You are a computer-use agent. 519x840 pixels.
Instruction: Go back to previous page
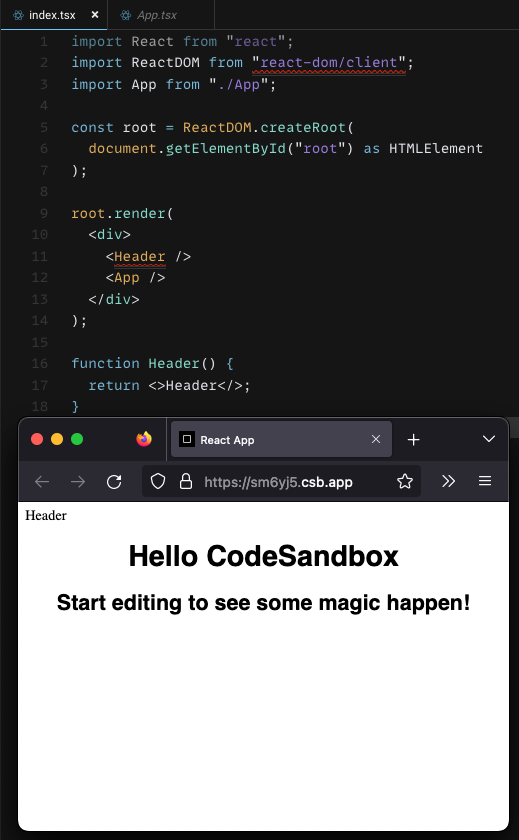[x=42, y=482]
